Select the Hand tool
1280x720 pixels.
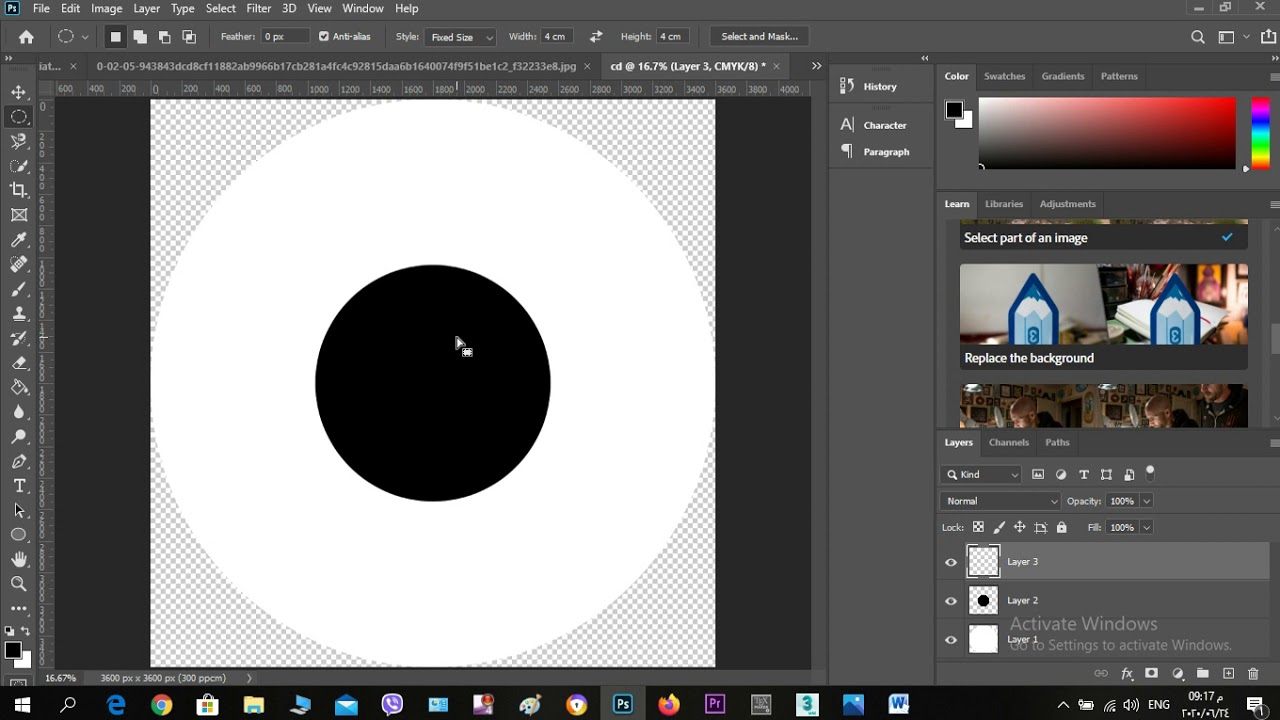tap(19, 559)
